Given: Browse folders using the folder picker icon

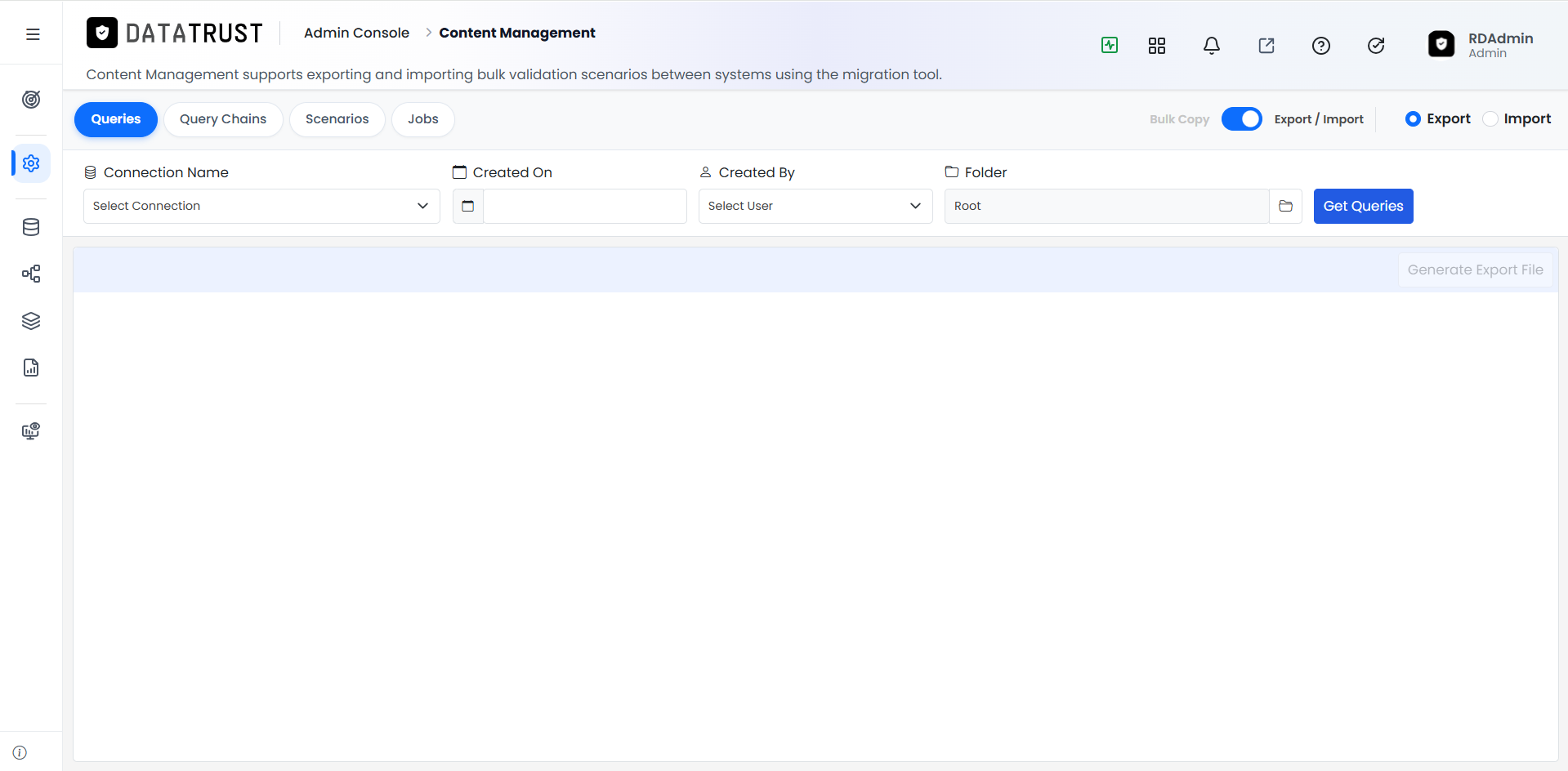Looking at the screenshot, I should point(1285,206).
